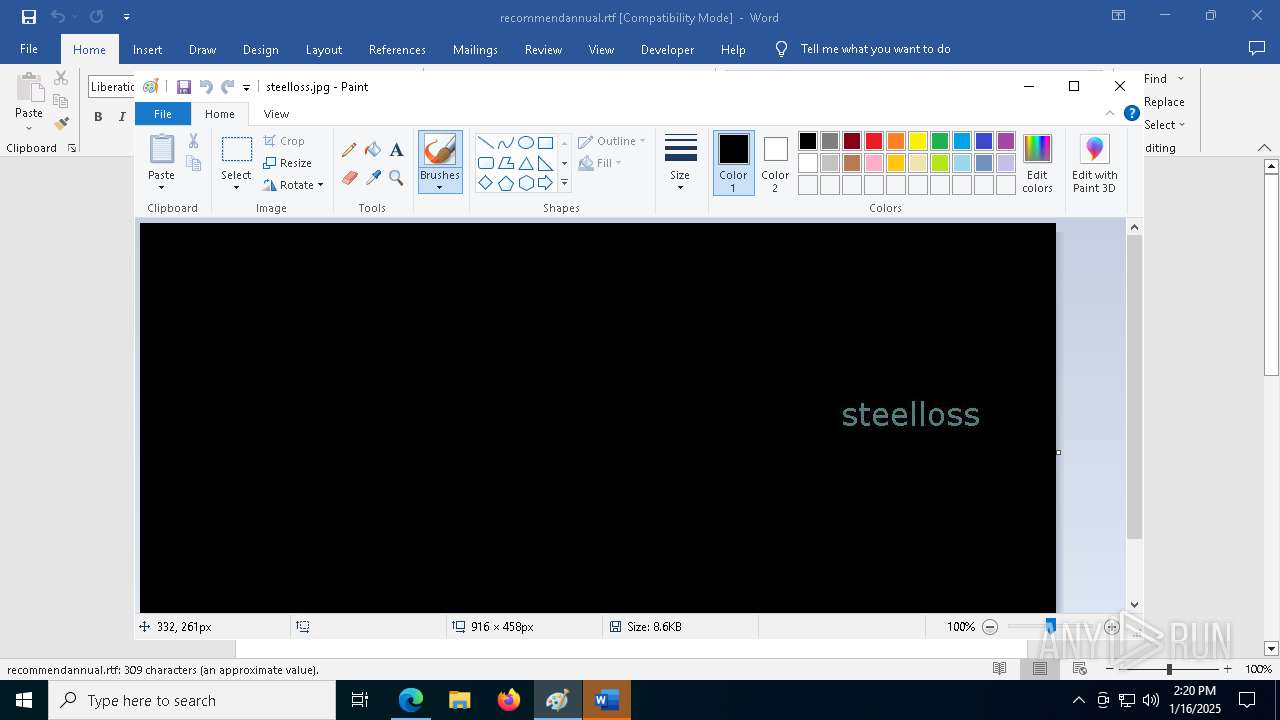
Task: Click the Word Save icon in title bar
Action: pyautogui.click(x=29, y=17)
